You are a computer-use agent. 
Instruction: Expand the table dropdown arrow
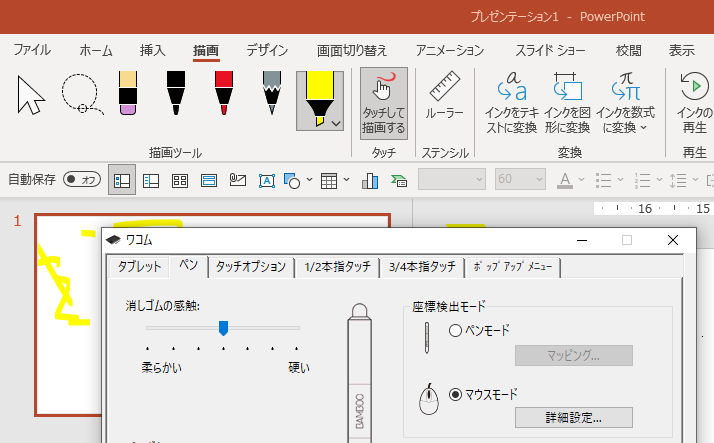[x=347, y=180]
